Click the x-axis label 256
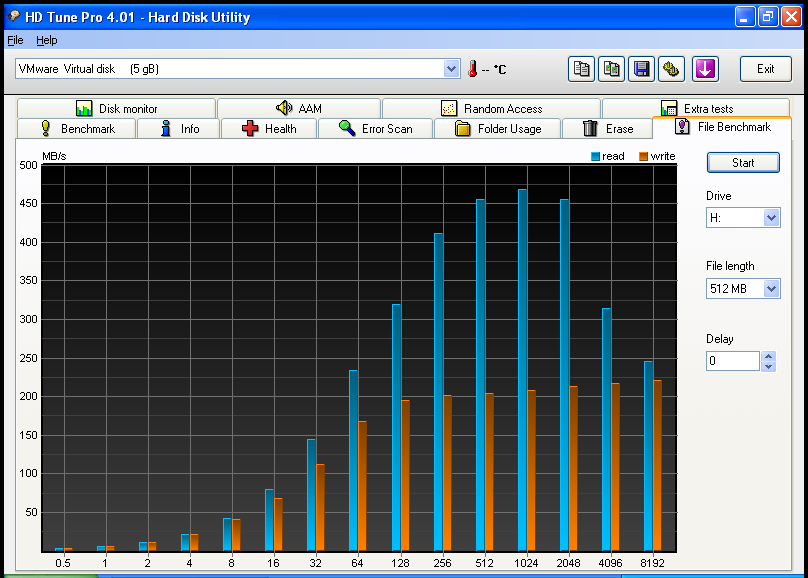The image size is (808, 578). (442, 563)
